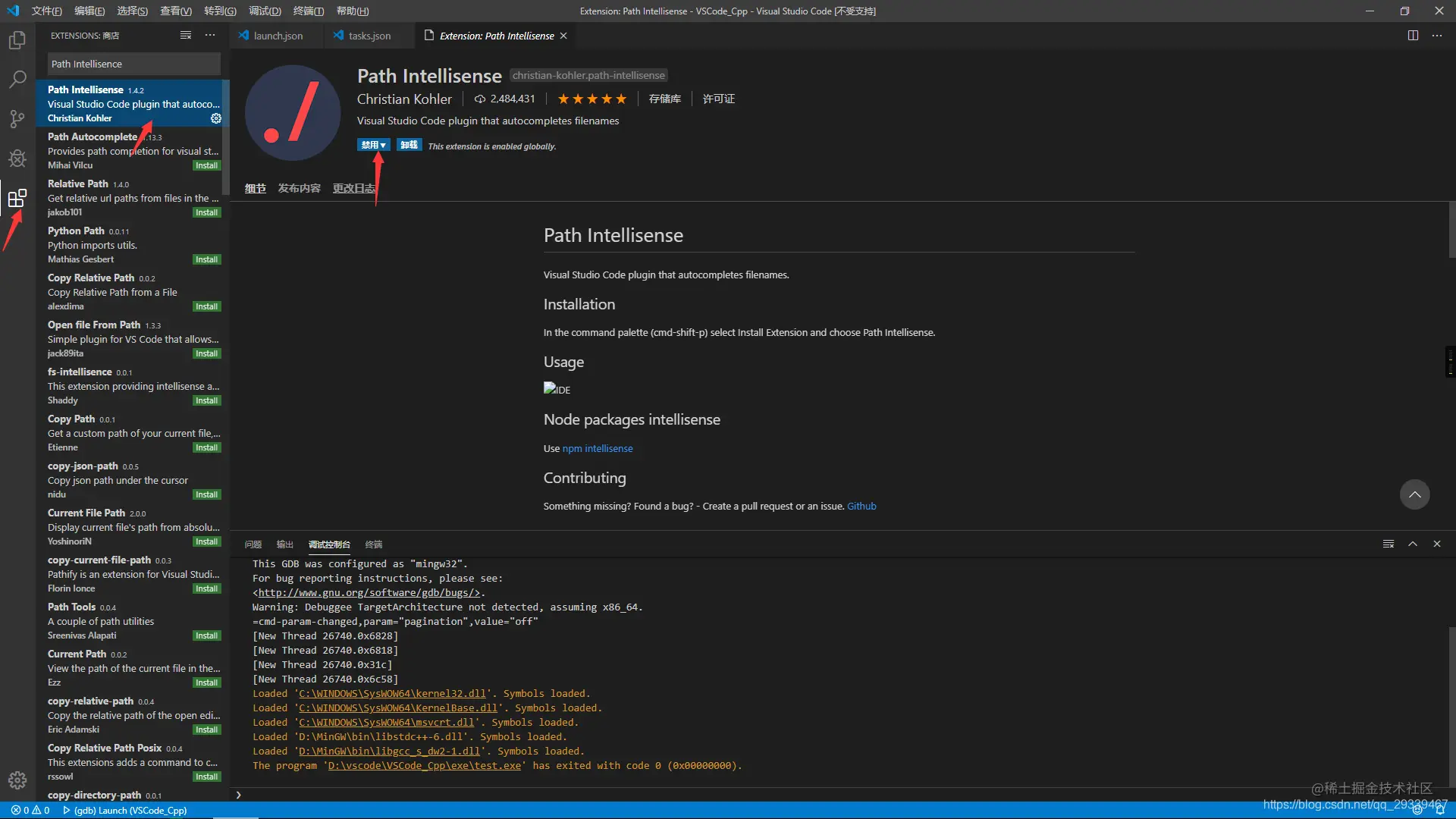Install the fs-intellisense extension
The height and width of the screenshot is (819, 1456).
click(x=206, y=400)
